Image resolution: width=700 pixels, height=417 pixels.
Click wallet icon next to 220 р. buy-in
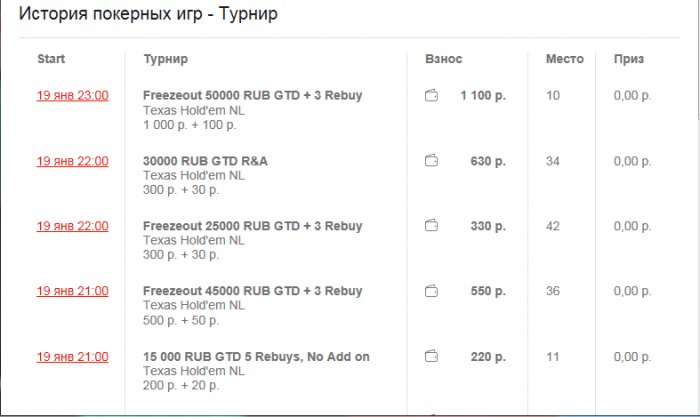click(432, 356)
